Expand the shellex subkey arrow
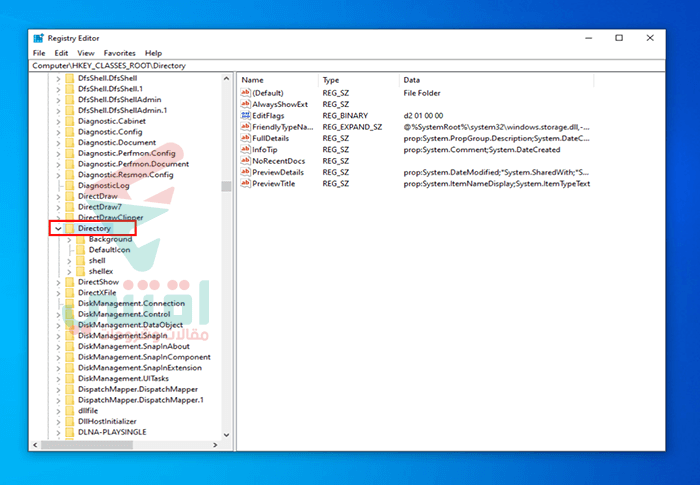700x485 pixels. coord(69,272)
